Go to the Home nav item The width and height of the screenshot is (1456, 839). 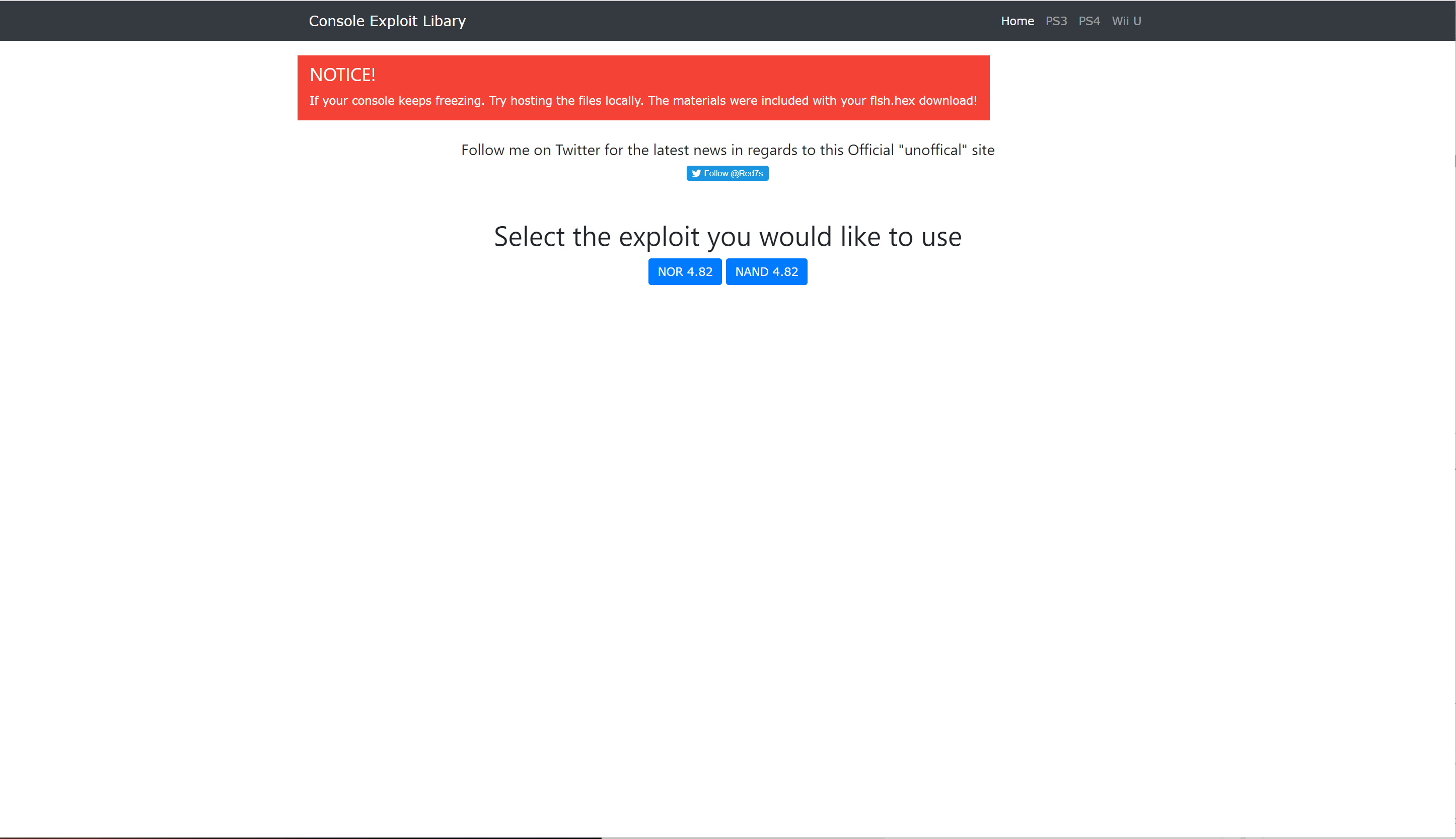(1017, 21)
